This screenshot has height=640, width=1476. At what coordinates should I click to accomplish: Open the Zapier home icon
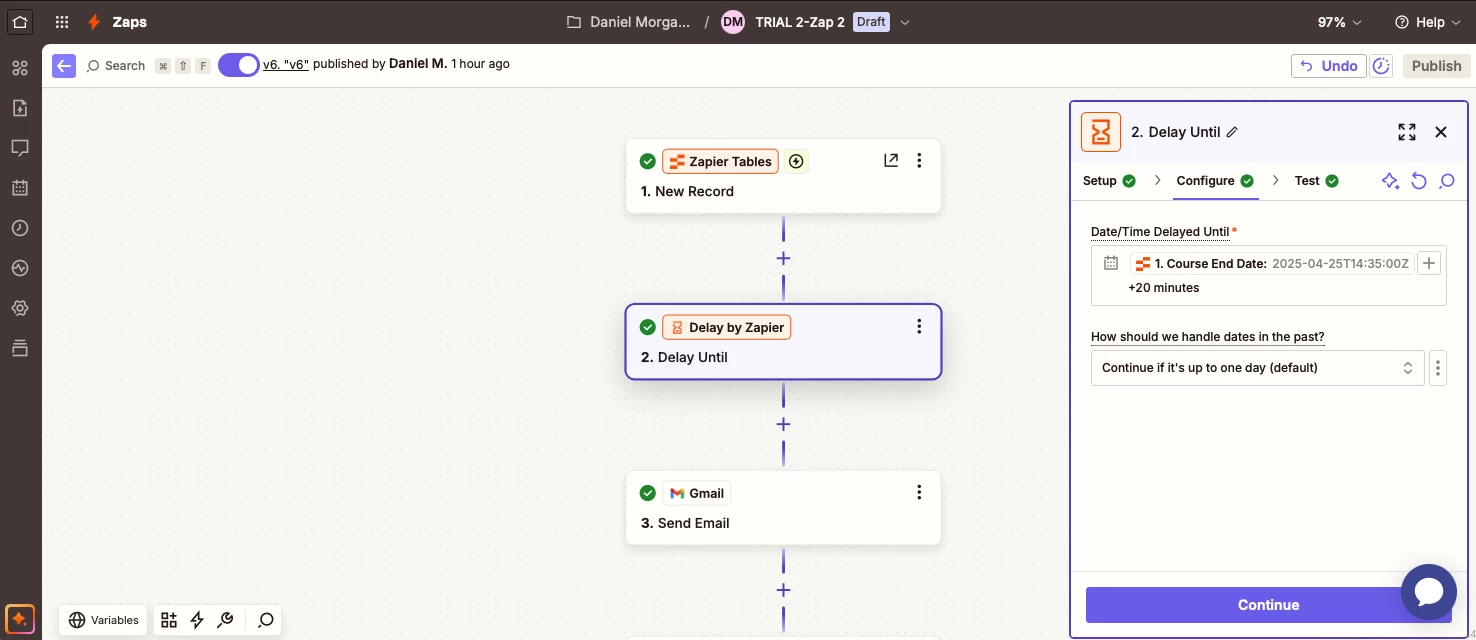[x=20, y=21]
